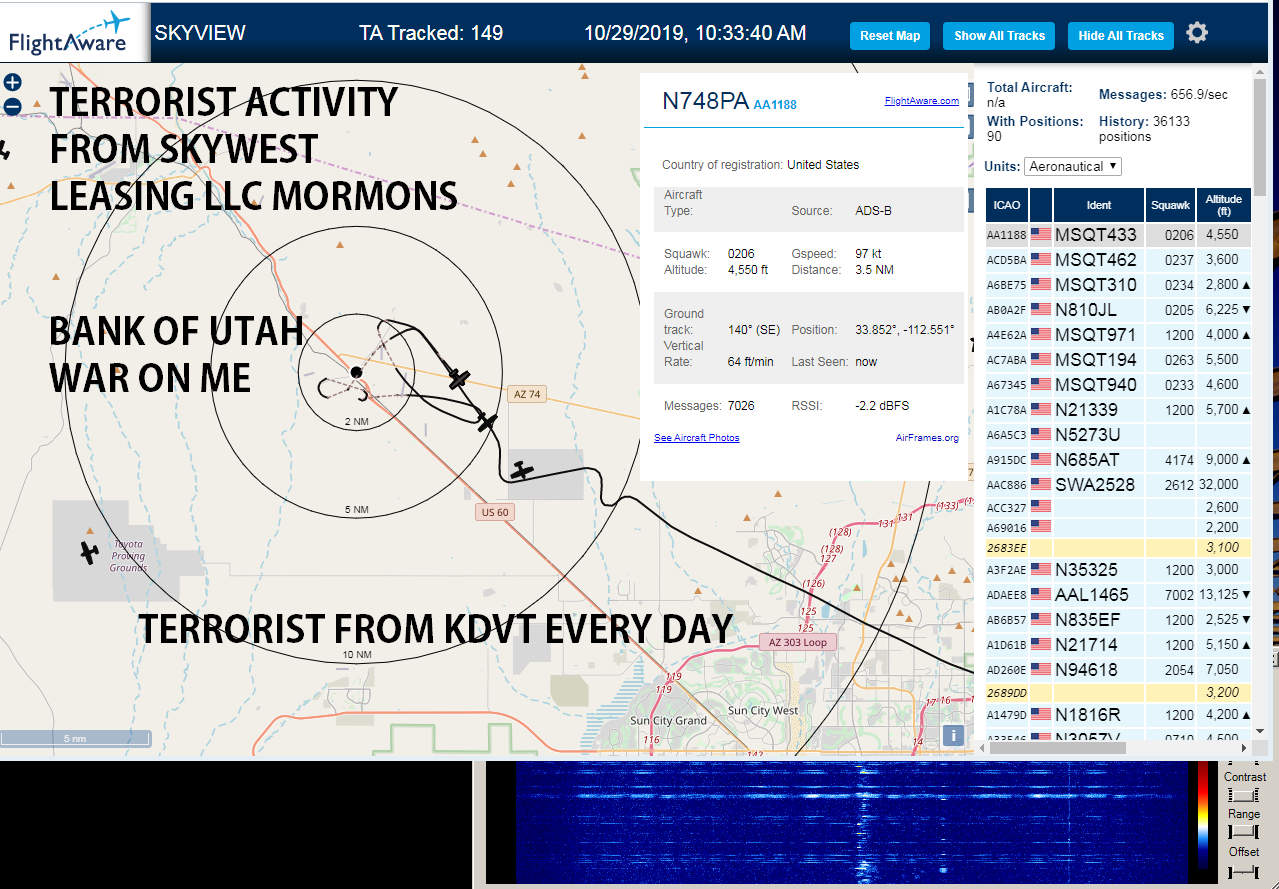Click US flag in ACC327 row
The height and width of the screenshot is (889, 1279).
pyautogui.click(x=1041, y=508)
